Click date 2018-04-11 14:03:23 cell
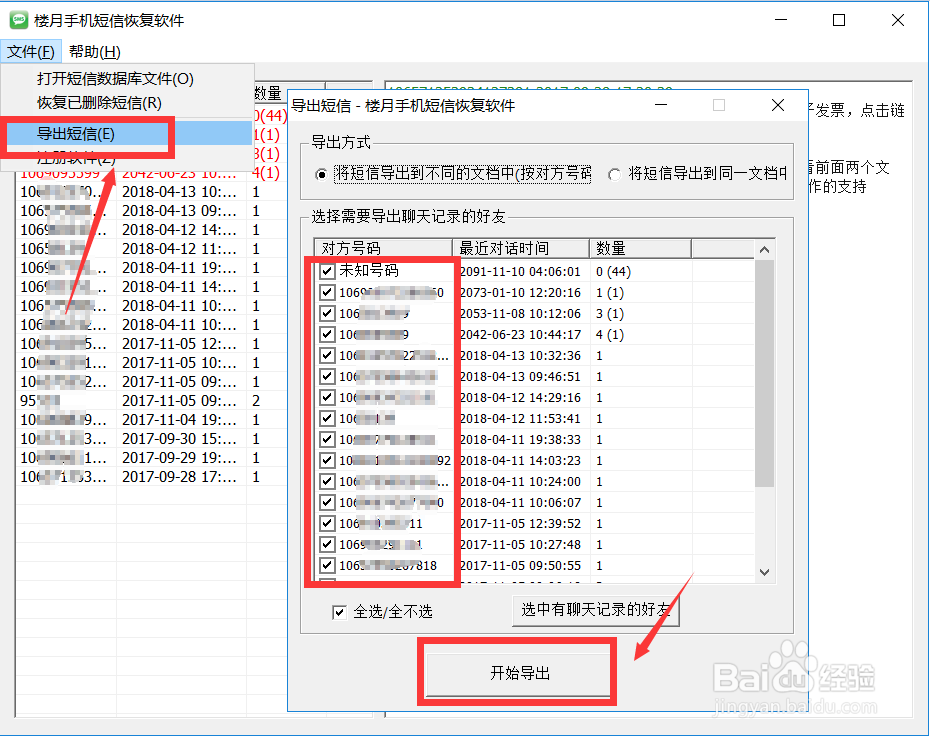930x739 pixels. (520, 461)
